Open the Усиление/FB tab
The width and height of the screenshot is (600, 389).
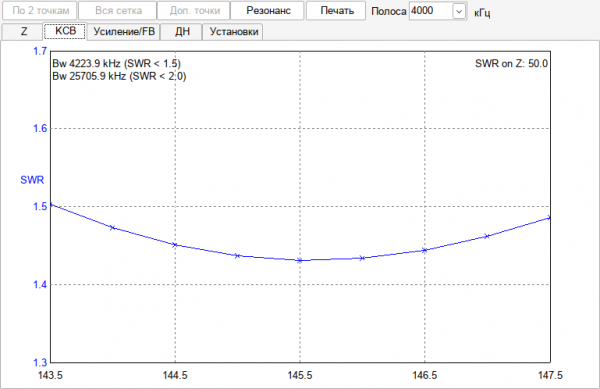click(x=124, y=32)
